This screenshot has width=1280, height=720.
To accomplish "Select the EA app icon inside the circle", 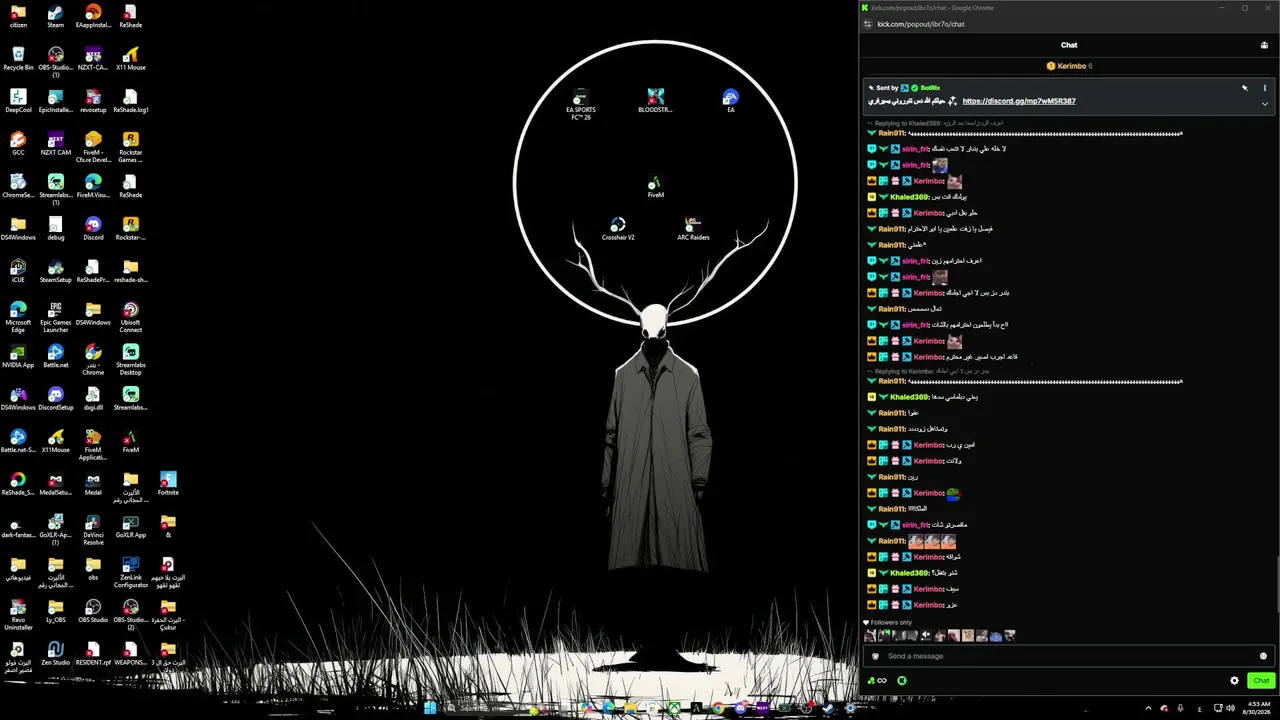I will (x=731, y=101).
